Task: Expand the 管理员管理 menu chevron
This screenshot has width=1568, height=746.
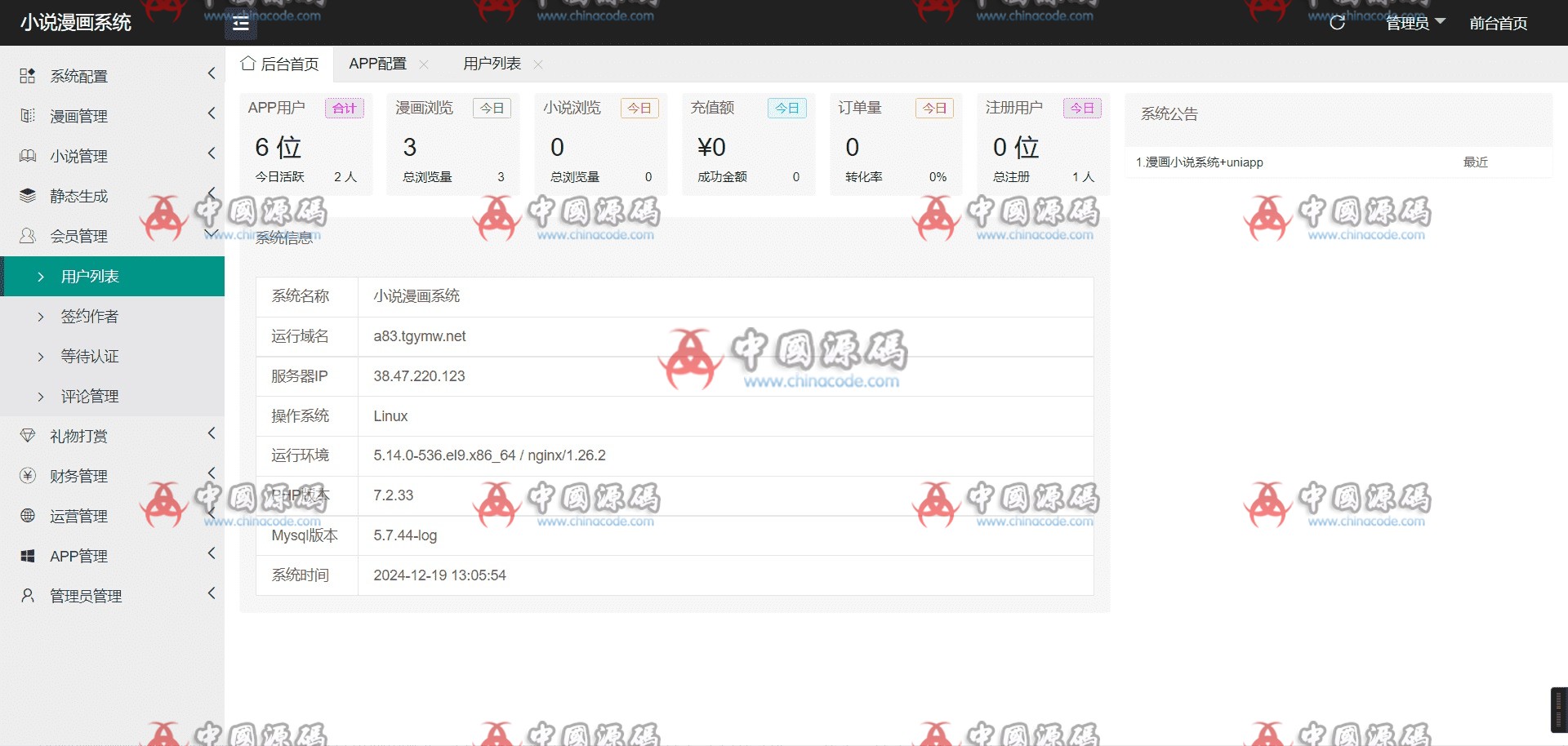Action: tap(212, 593)
